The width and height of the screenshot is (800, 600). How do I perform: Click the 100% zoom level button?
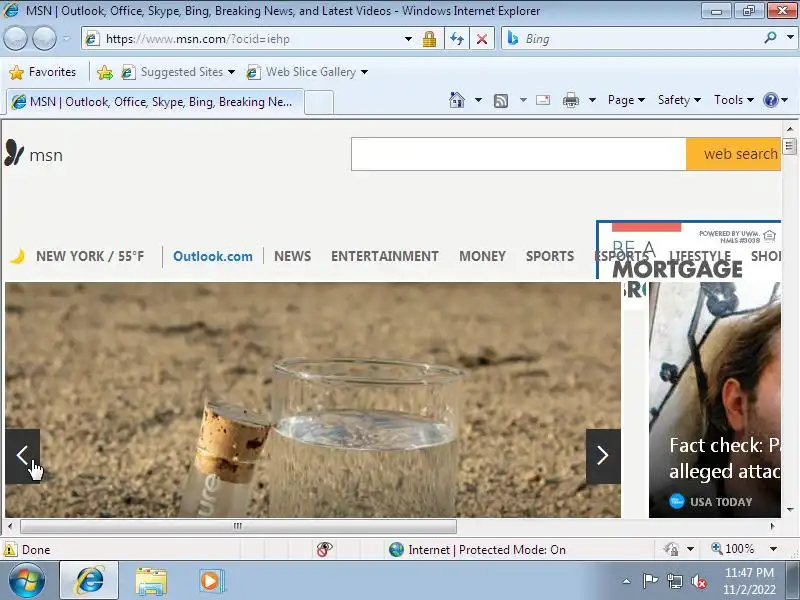[733, 549]
